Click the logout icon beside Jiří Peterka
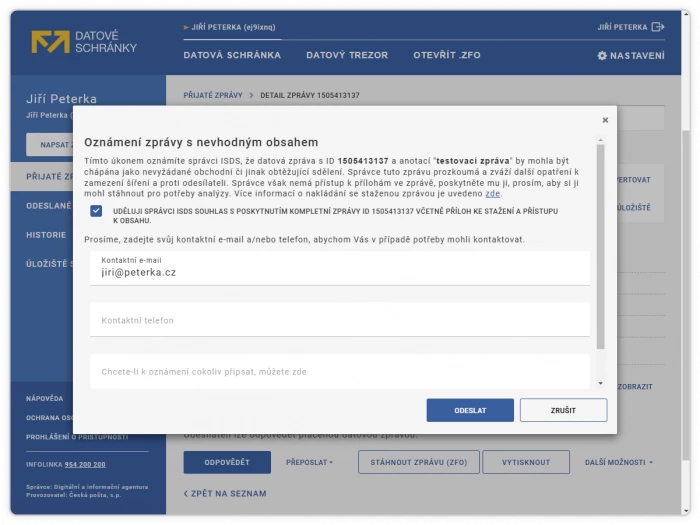The width and height of the screenshot is (700, 525). pos(658,27)
